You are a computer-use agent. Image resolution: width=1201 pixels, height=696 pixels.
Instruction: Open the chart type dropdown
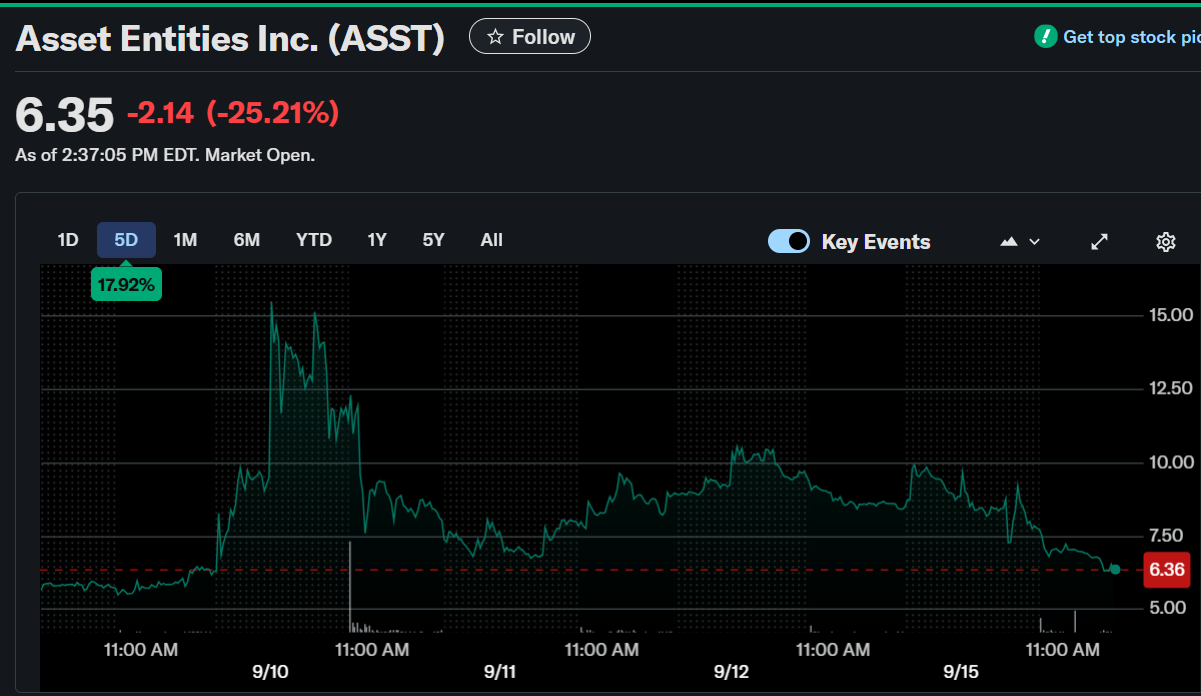[1020, 241]
